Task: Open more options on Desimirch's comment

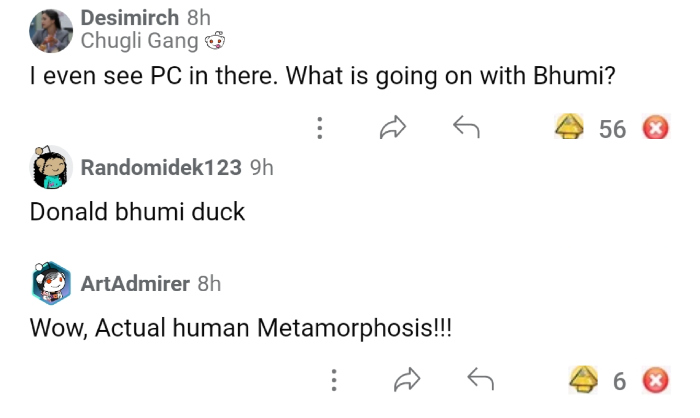Action: [x=319, y=128]
